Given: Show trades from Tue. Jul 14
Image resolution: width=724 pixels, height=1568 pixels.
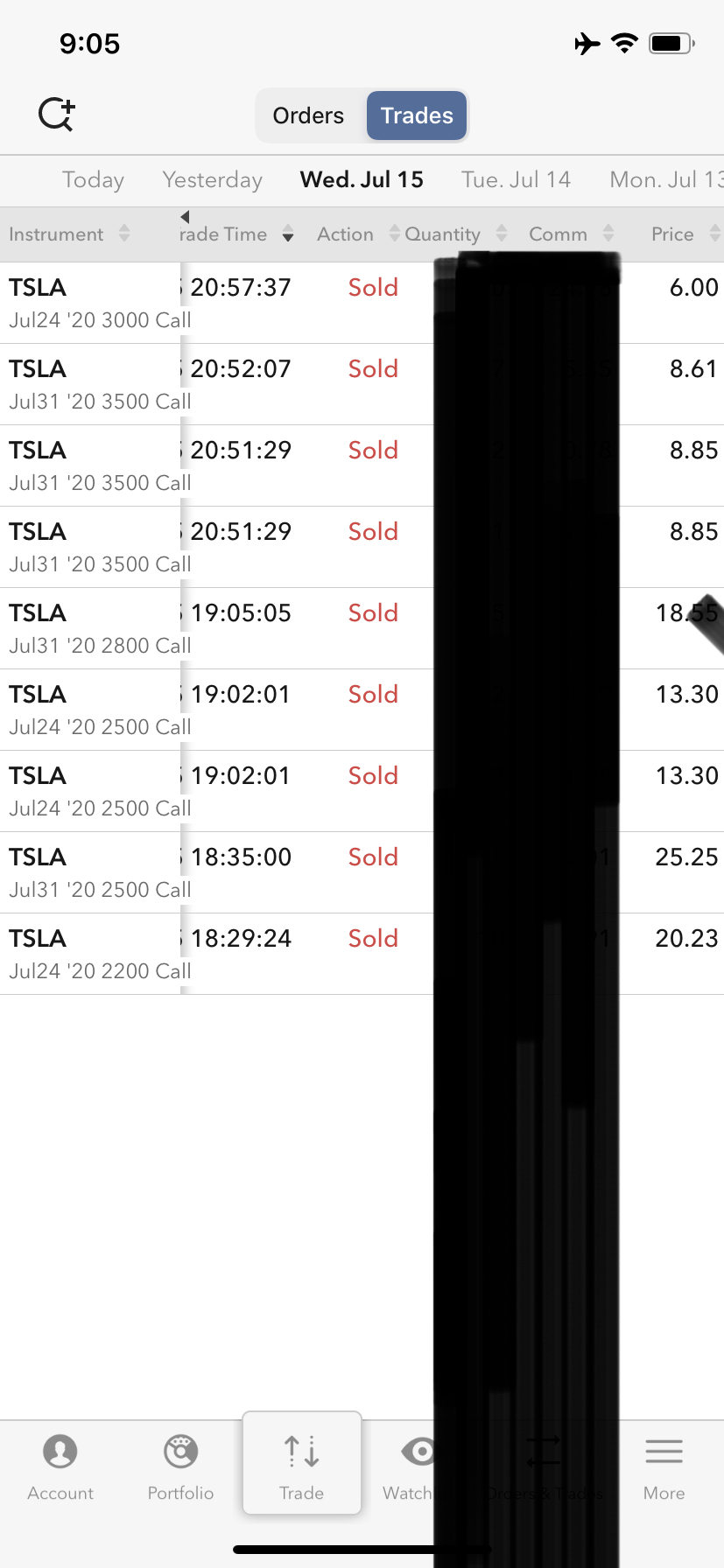Looking at the screenshot, I should point(516,179).
